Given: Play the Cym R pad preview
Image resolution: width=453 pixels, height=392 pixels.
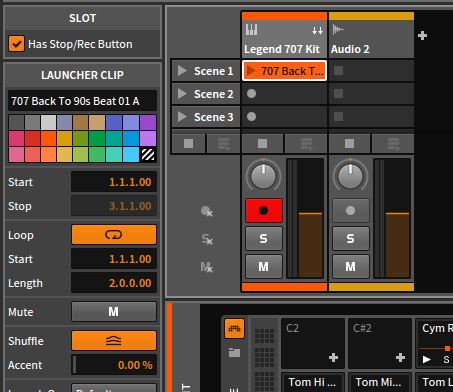Looking at the screenshot, I should [426, 359].
